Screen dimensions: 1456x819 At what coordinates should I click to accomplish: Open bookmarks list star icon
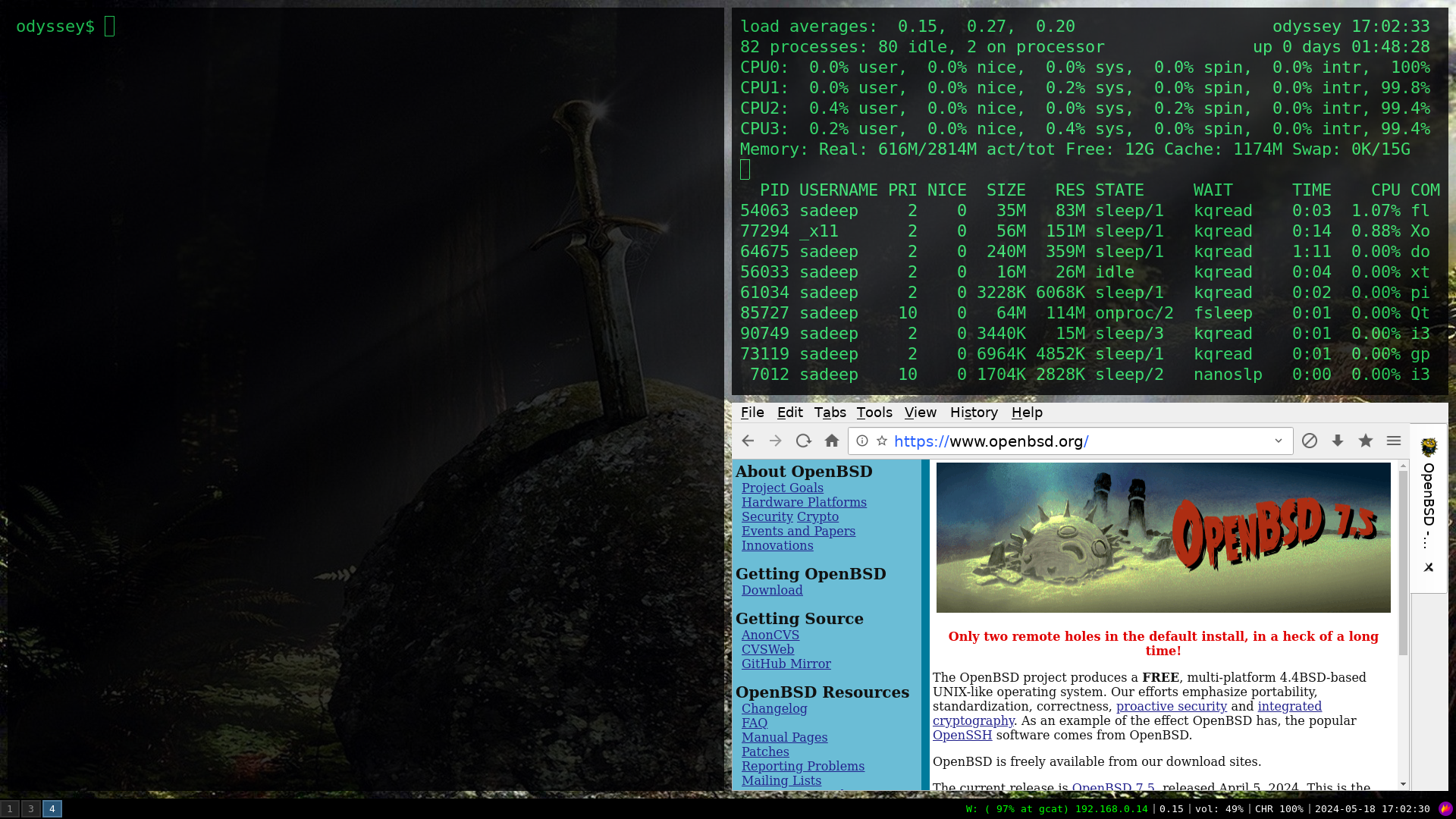1366,441
